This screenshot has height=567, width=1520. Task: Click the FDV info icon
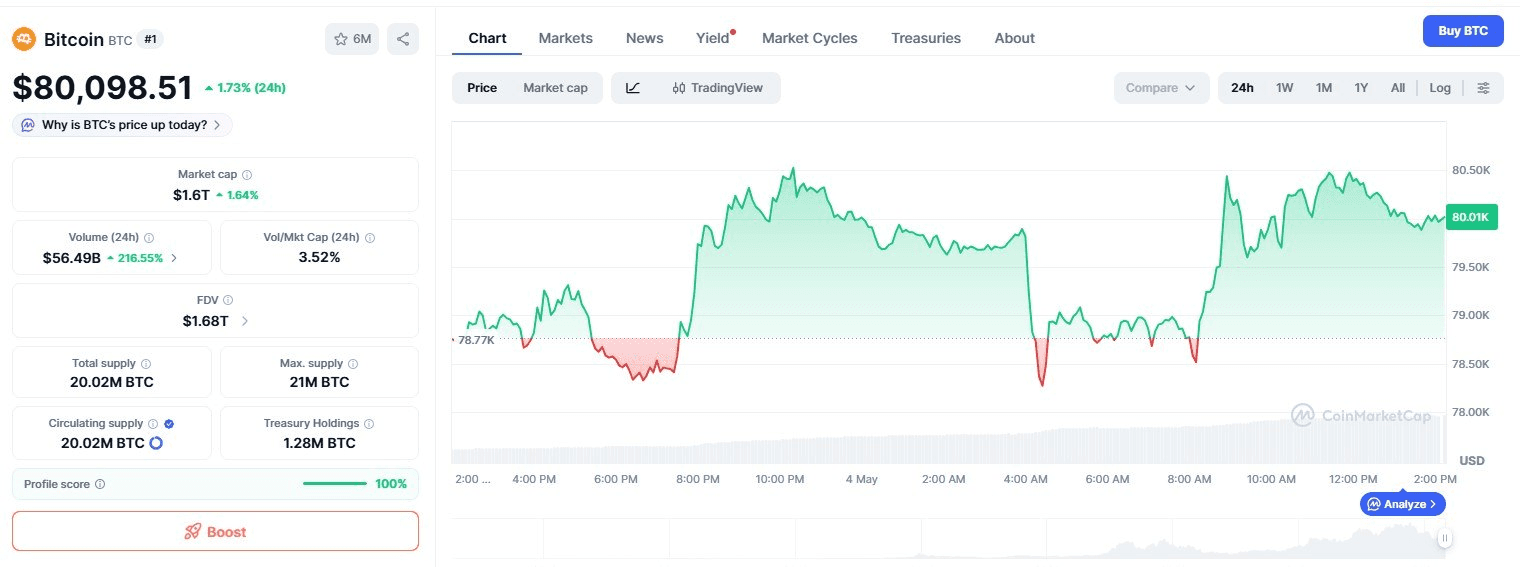pyautogui.click(x=228, y=300)
